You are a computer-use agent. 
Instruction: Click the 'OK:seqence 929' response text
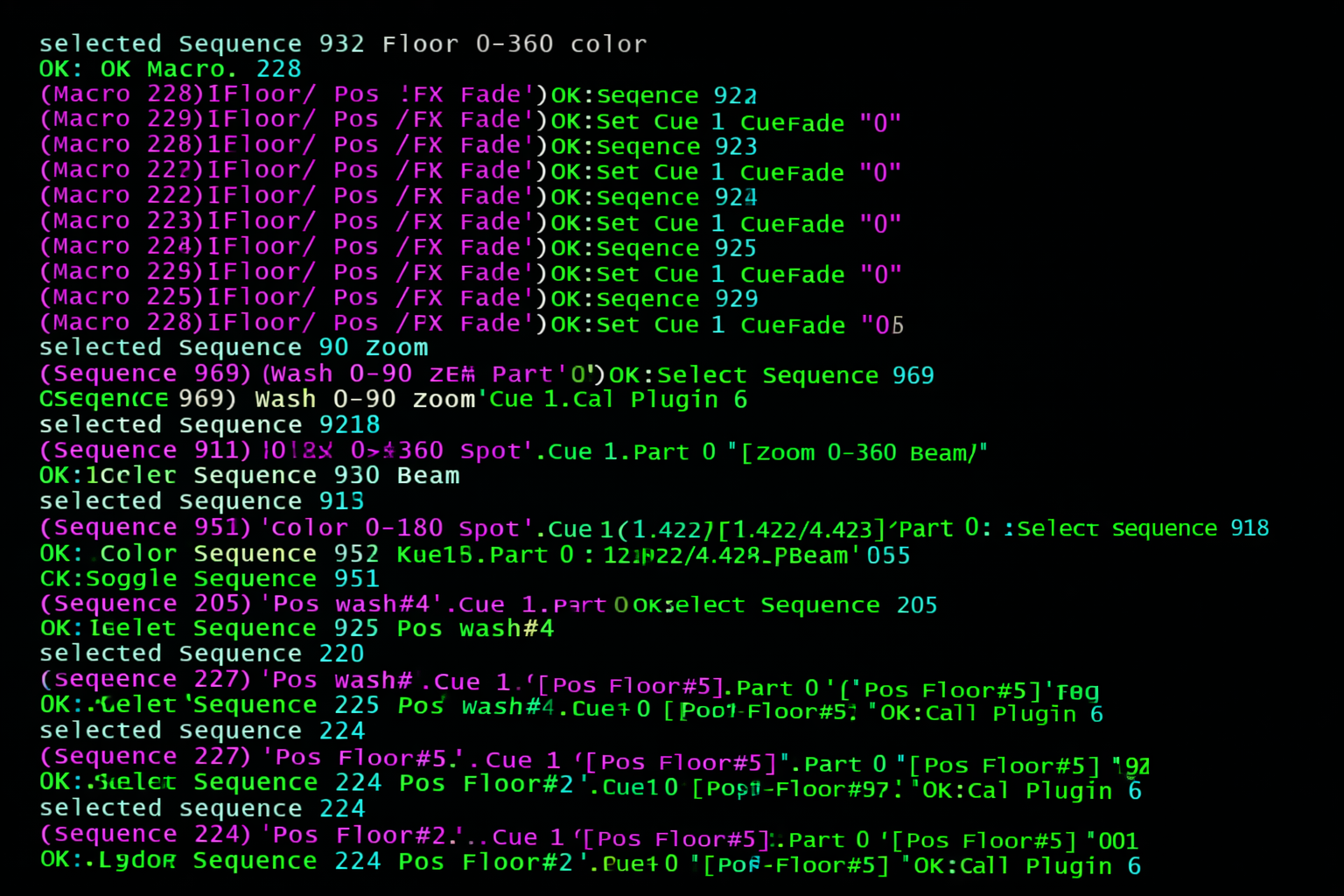coord(654,298)
